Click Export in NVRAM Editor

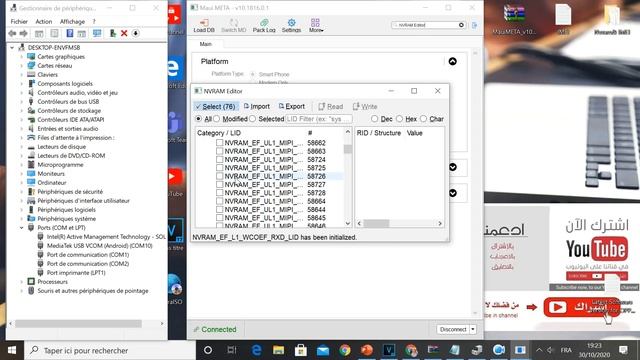[291, 107]
